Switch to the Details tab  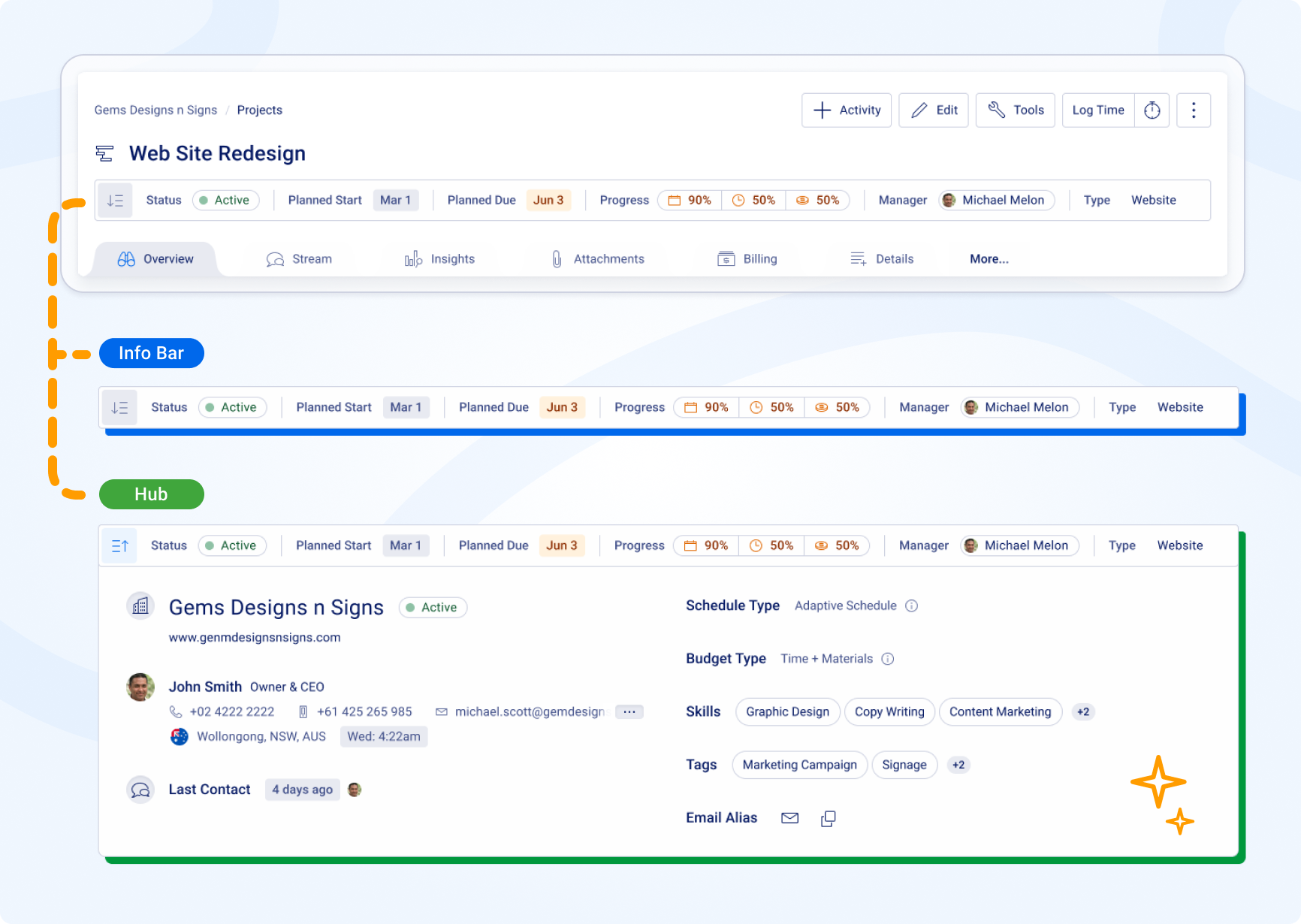tap(882, 259)
